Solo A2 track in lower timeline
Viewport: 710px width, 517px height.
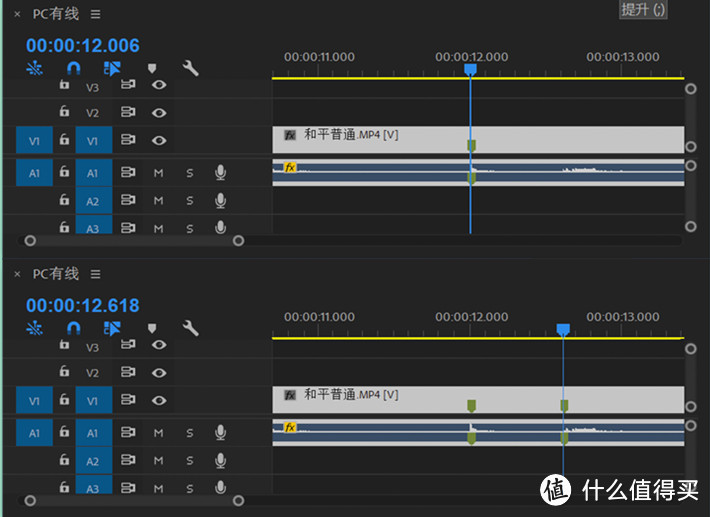click(x=190, y=461)
